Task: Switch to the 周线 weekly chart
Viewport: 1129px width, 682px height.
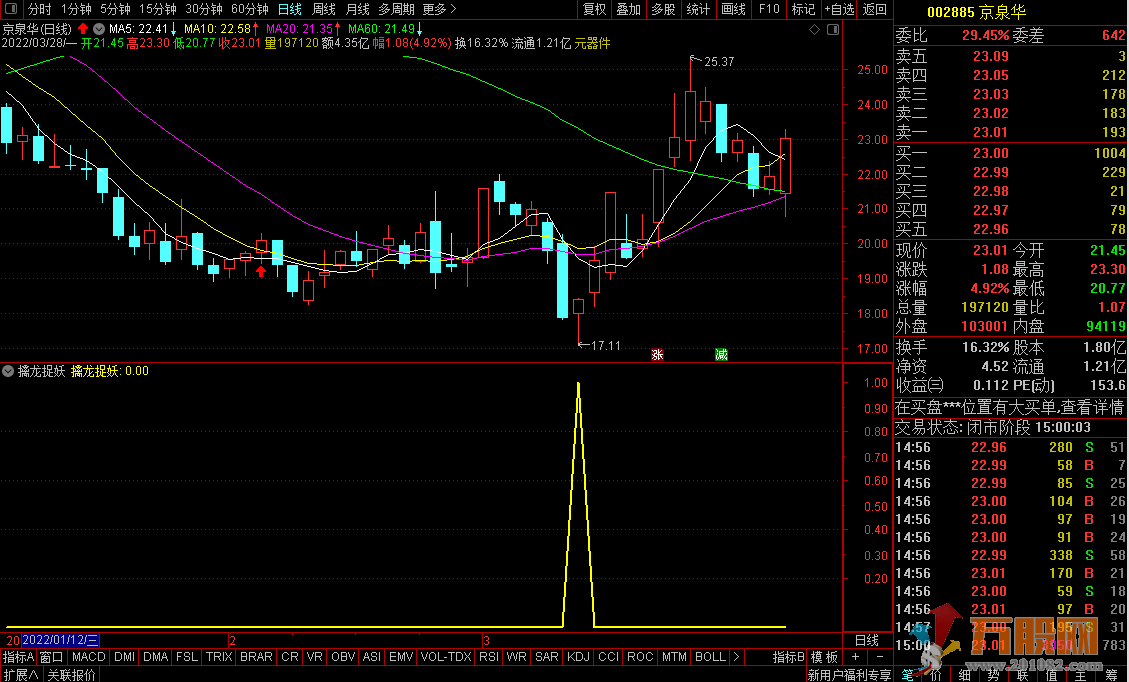Action: point(324,9)
